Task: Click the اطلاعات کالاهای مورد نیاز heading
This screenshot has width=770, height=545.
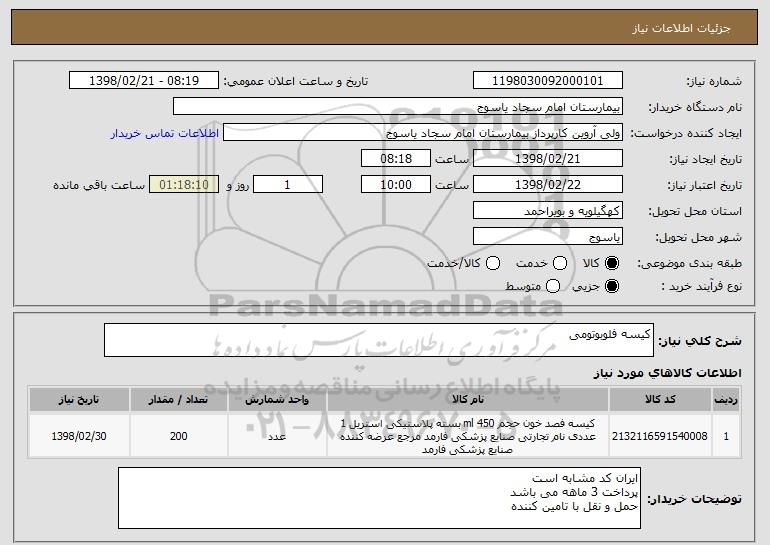Action: [x=667, y=373]
